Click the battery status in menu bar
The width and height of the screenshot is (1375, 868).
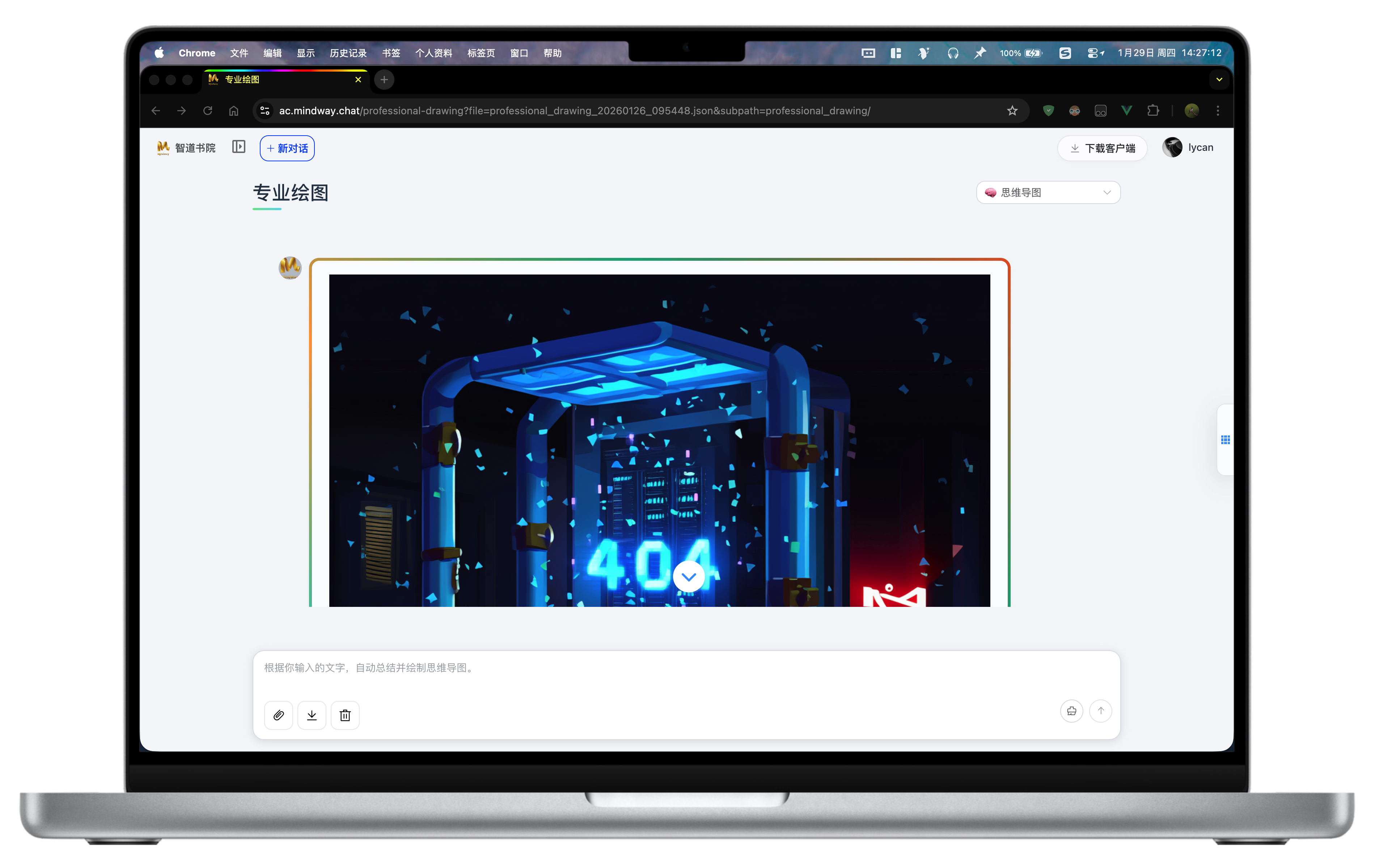point(1021,53)
